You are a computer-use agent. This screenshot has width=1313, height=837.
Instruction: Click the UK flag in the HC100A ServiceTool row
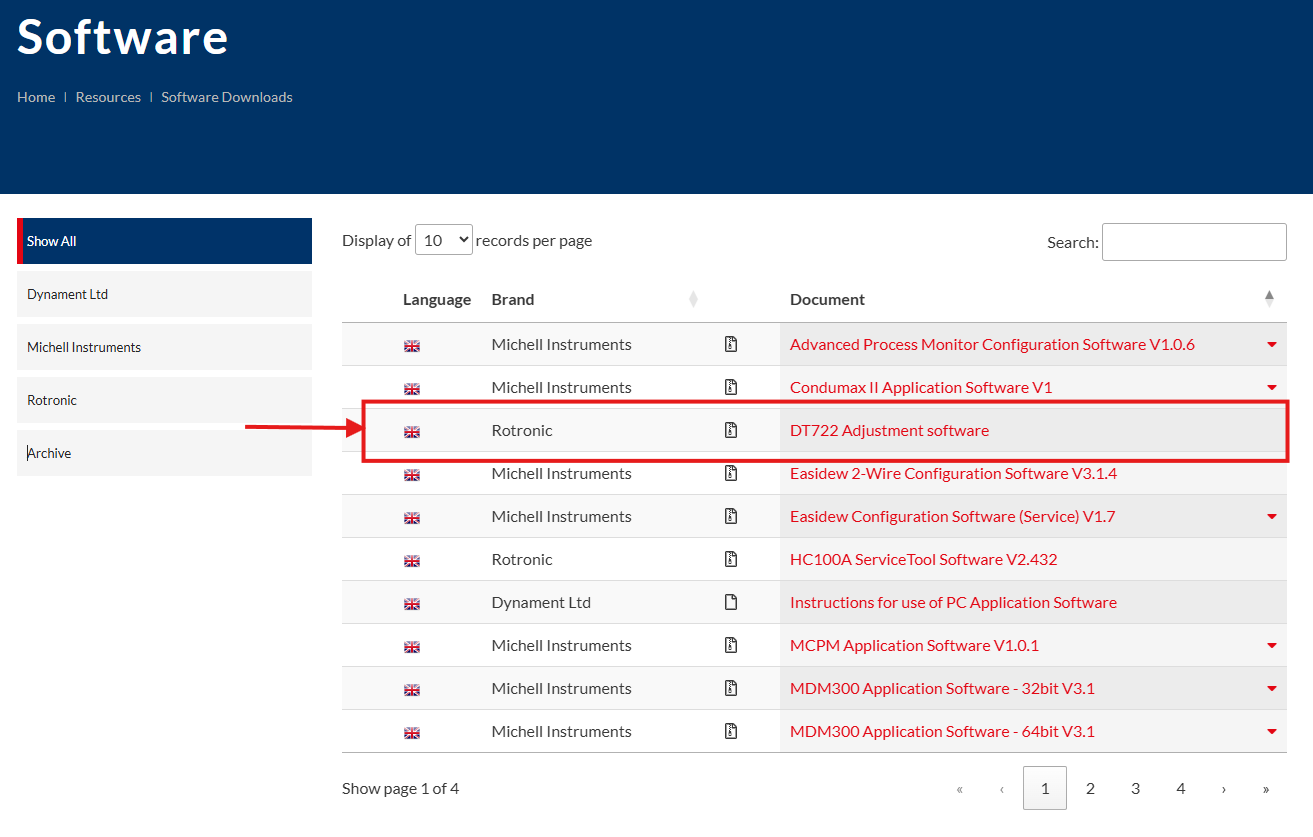[x=412, y=561]
